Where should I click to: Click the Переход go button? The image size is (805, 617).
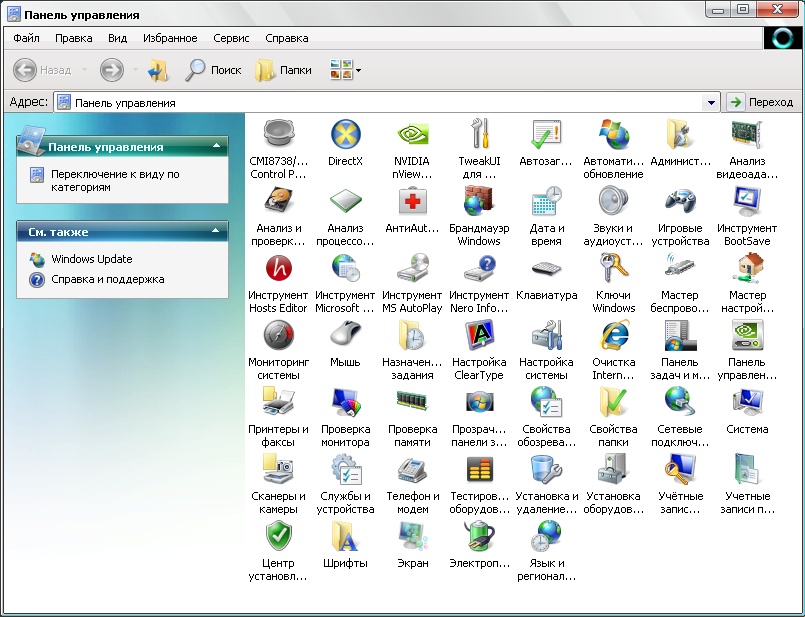tap(761, 102)
